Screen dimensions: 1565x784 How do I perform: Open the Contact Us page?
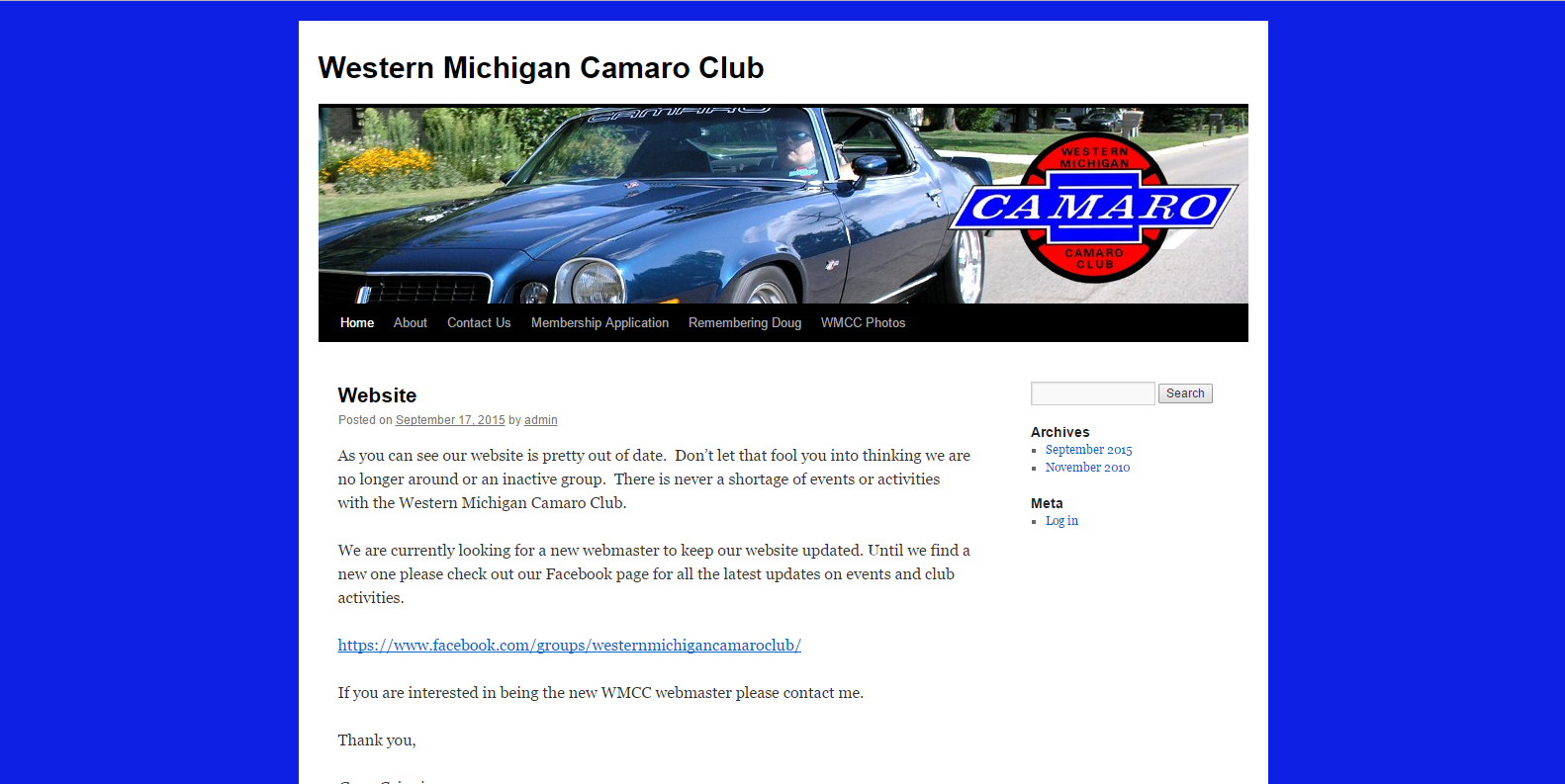pyautogui.click(x=479, y=323)
